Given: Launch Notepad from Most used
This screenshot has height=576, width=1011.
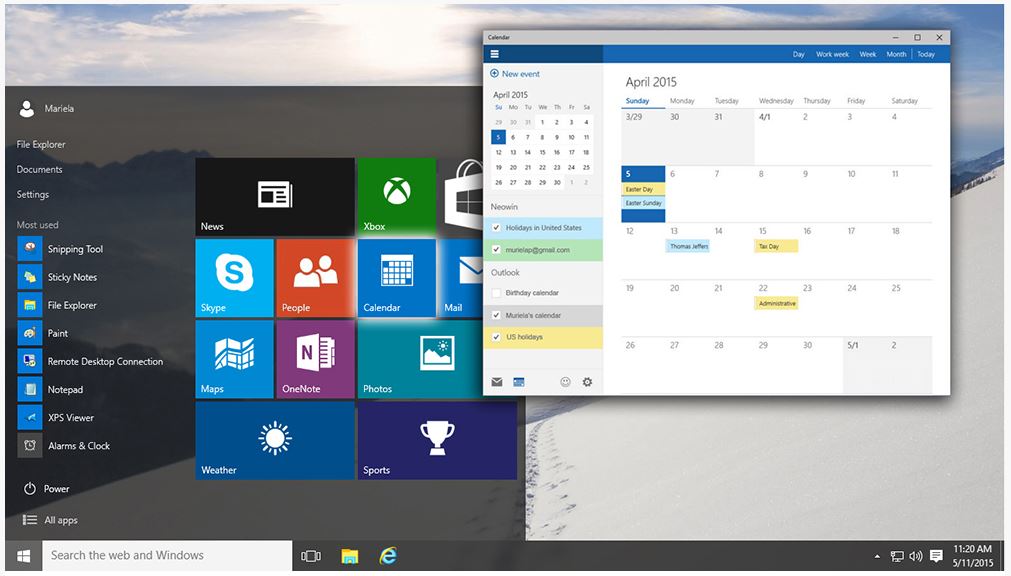Looking at the screenshot, I should pyautogui.click(x=51, y=390).
